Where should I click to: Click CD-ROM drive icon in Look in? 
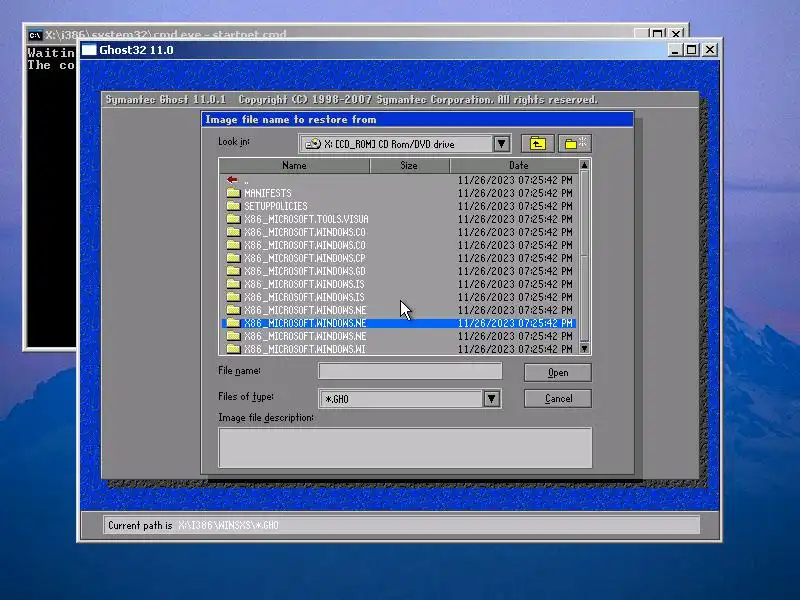(x=313, y=144)
